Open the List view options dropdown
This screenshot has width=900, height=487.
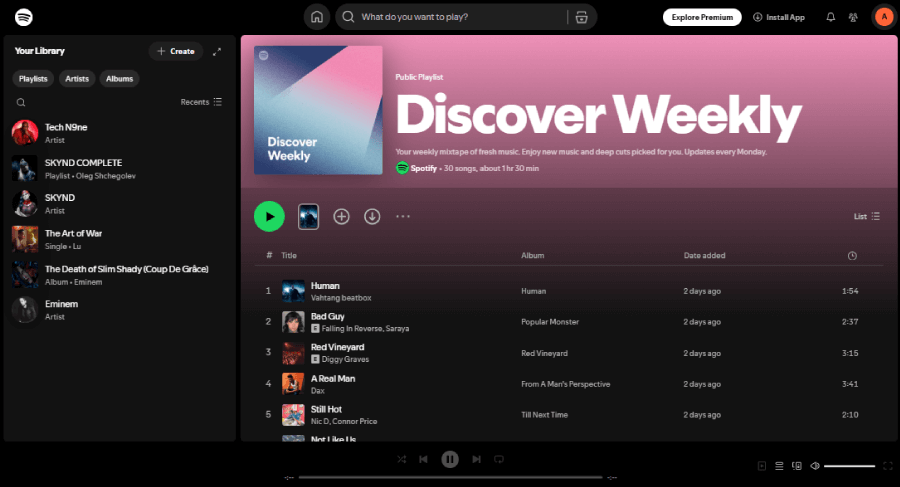click(x=867, y=217)
